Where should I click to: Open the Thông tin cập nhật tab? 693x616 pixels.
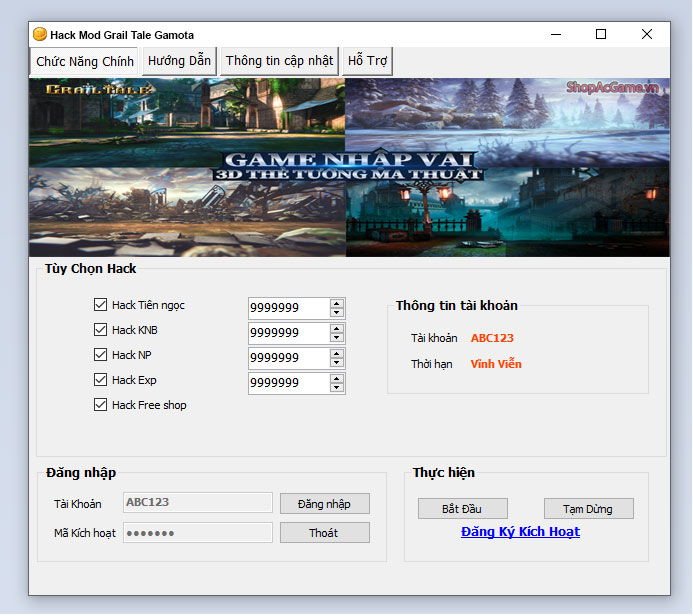pos(279,61)
